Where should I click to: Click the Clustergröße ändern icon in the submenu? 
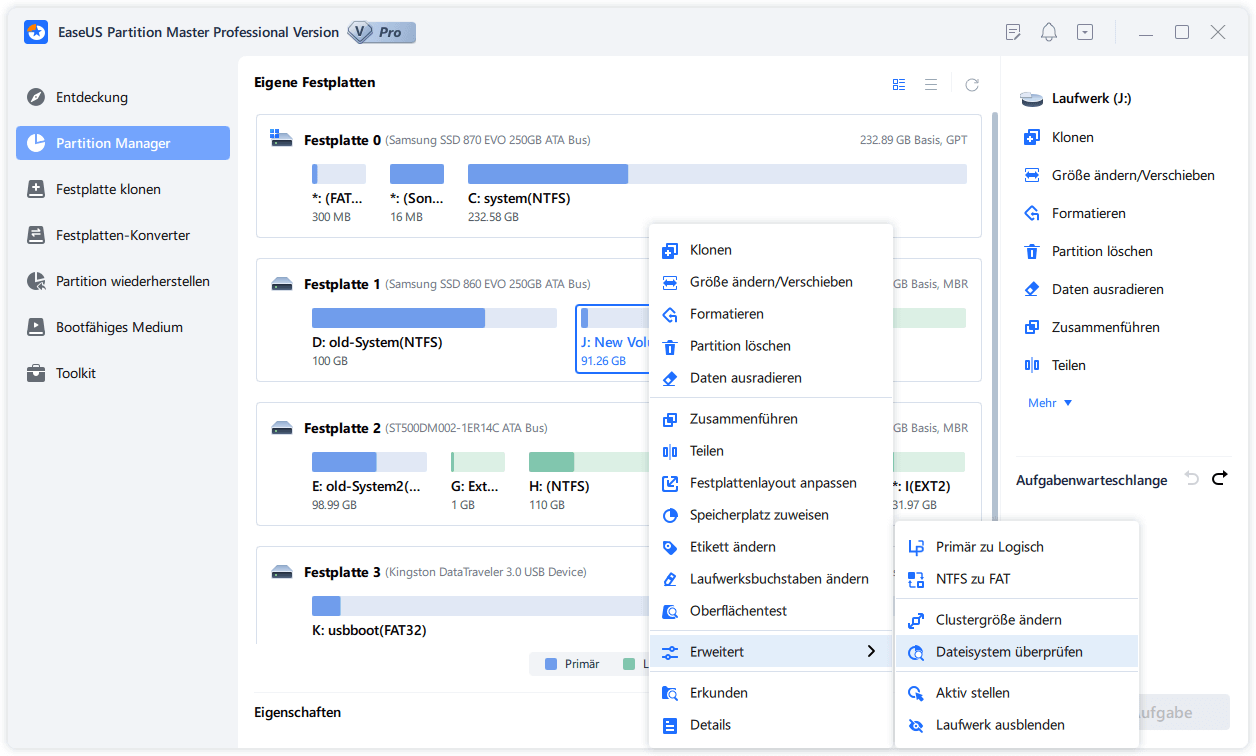point(915,620)
